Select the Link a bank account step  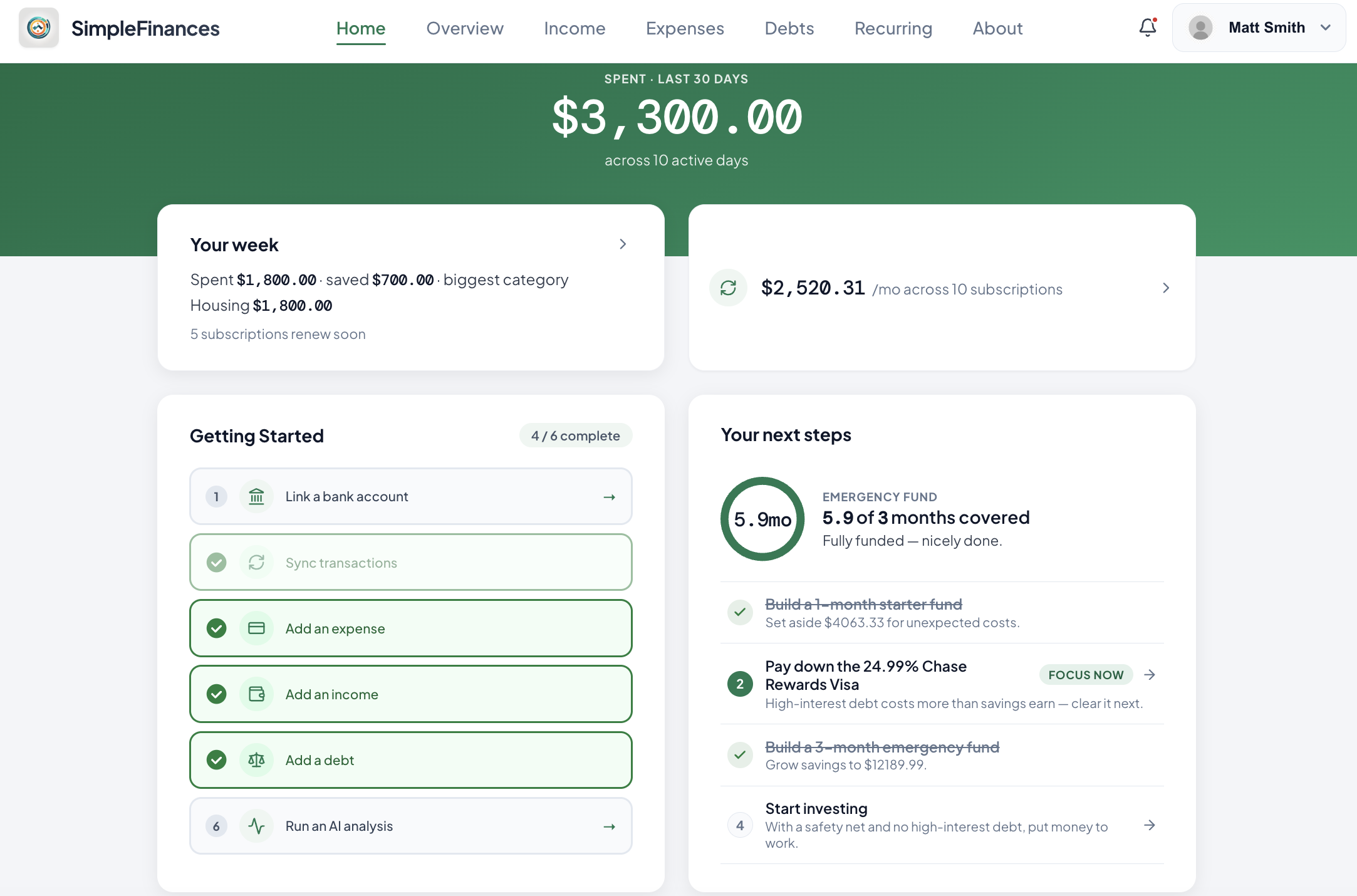tap(411, 496)
